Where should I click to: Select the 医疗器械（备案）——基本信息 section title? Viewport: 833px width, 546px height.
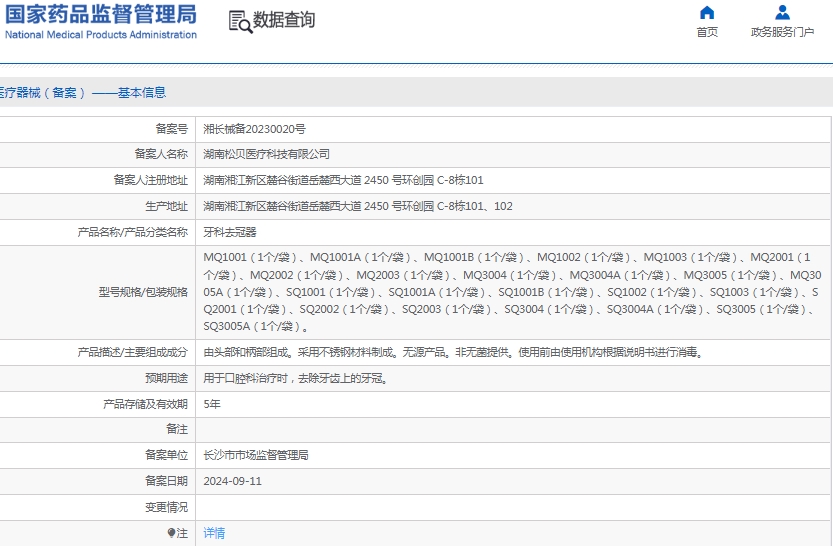(82, 92)
